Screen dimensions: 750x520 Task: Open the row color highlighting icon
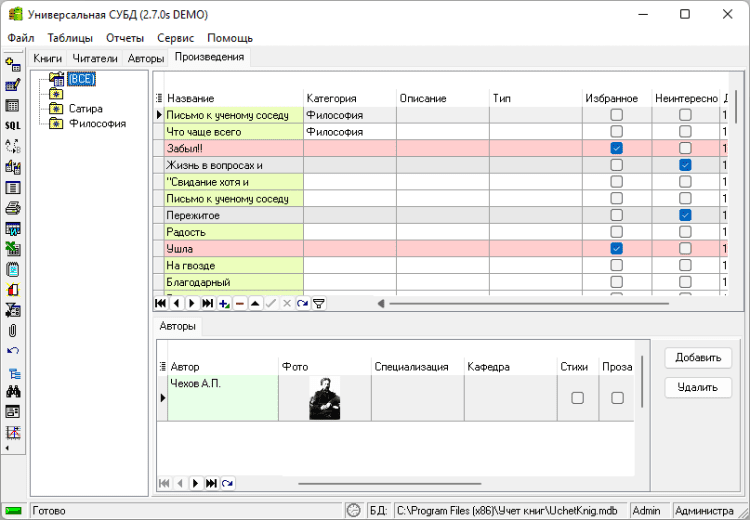click(13, 290)
